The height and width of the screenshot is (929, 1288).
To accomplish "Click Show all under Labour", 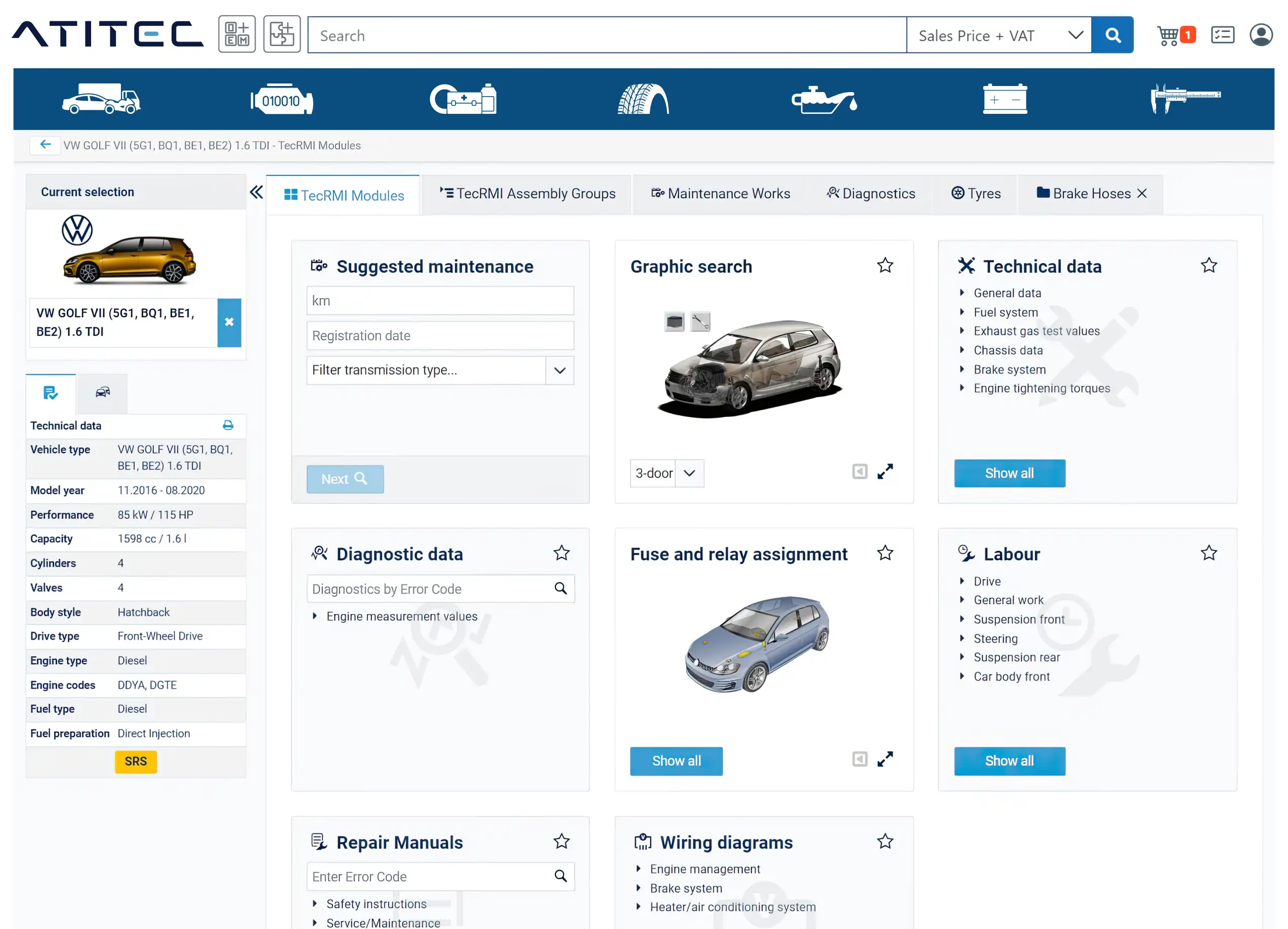I will (1009, 761).
